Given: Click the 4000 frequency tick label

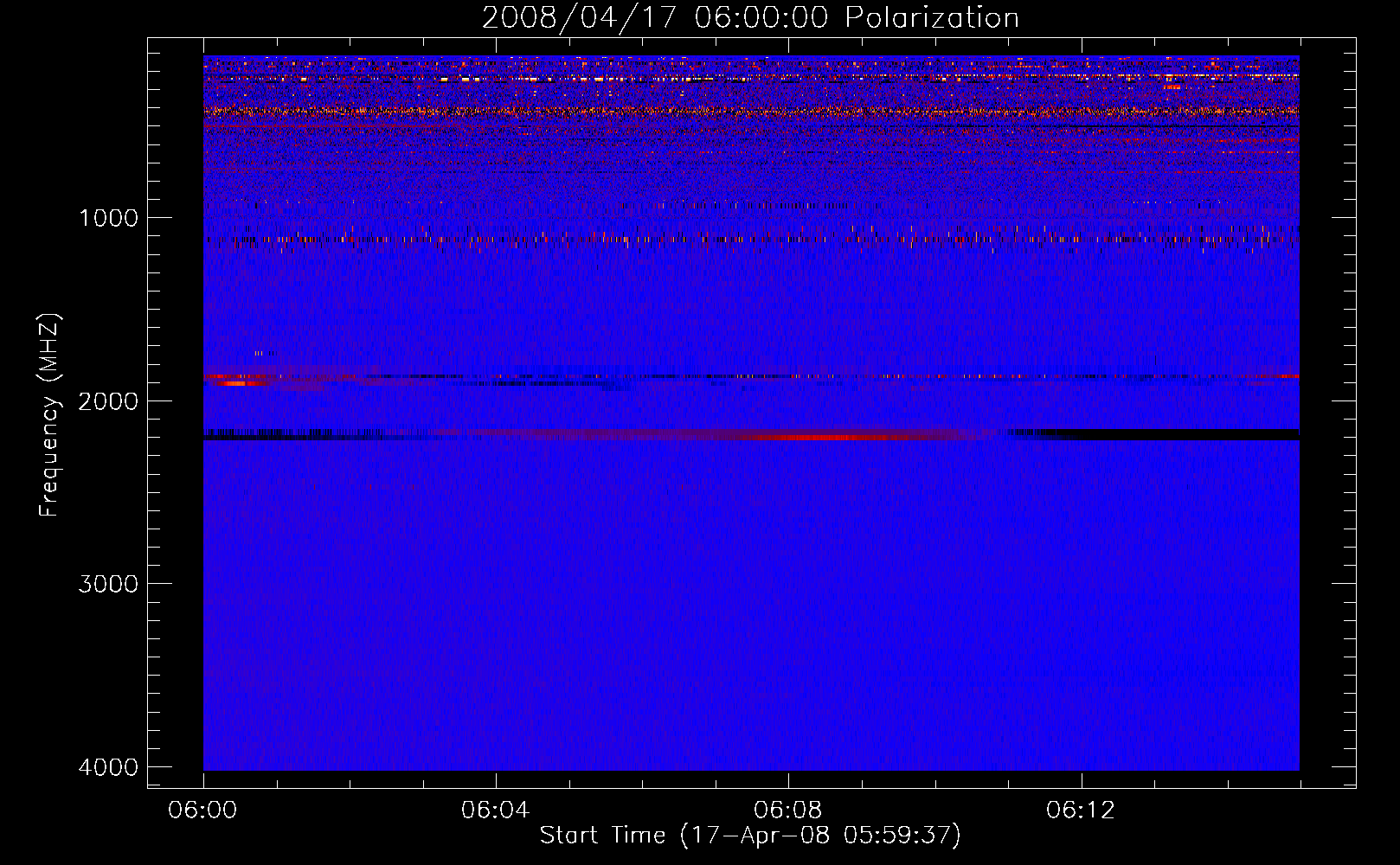Looking at the screenshot, I should pos(108,767).
